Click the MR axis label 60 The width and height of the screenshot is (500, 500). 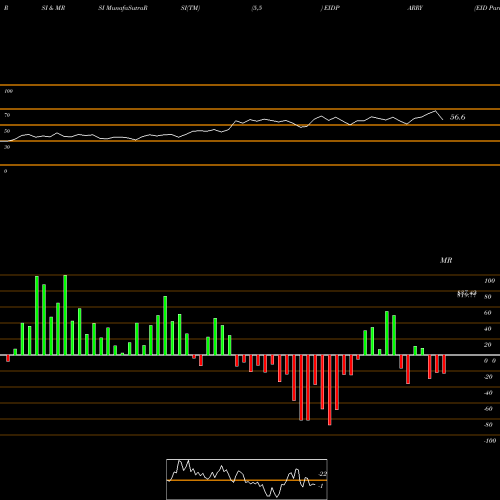click(487, 313)
